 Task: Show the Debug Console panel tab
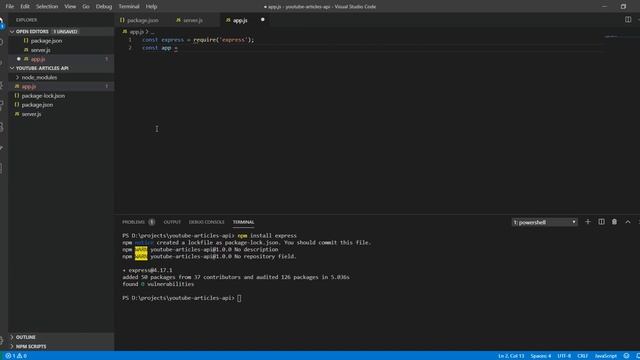click(207, 222)
